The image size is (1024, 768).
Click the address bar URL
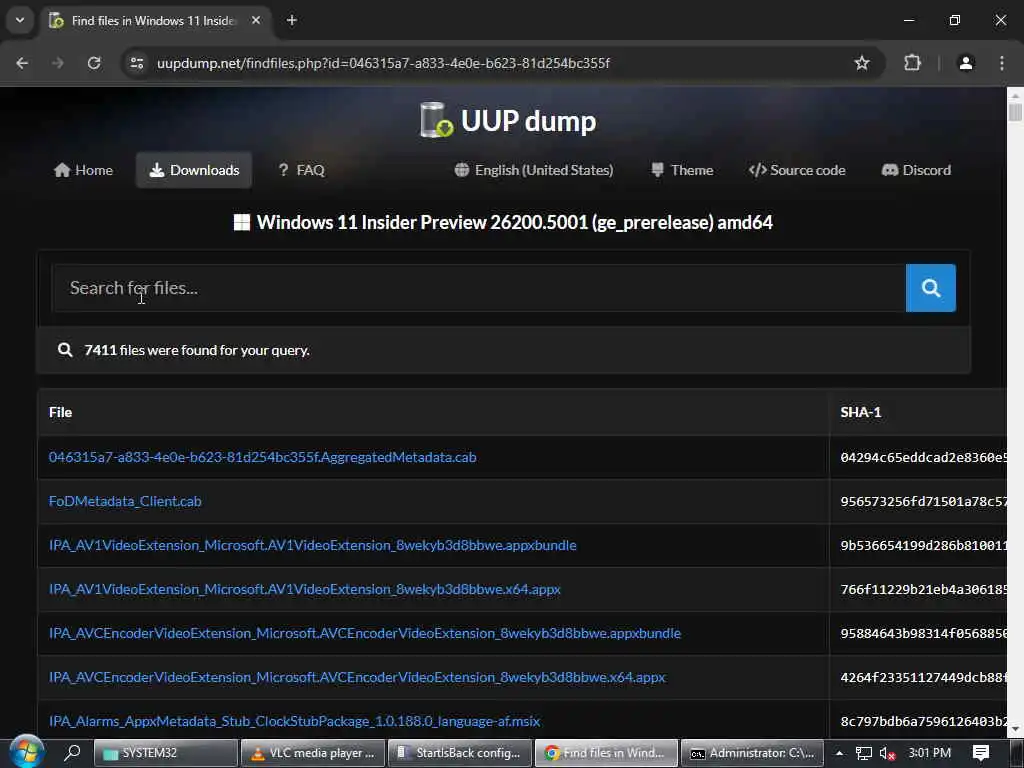coord(383,63)
